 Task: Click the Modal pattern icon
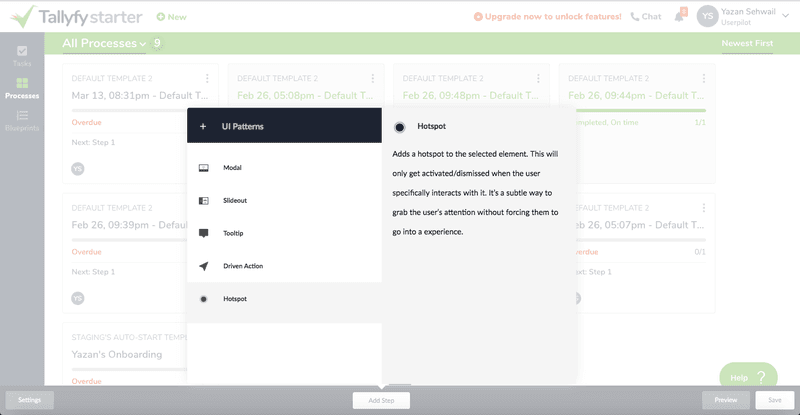[204, 168]
